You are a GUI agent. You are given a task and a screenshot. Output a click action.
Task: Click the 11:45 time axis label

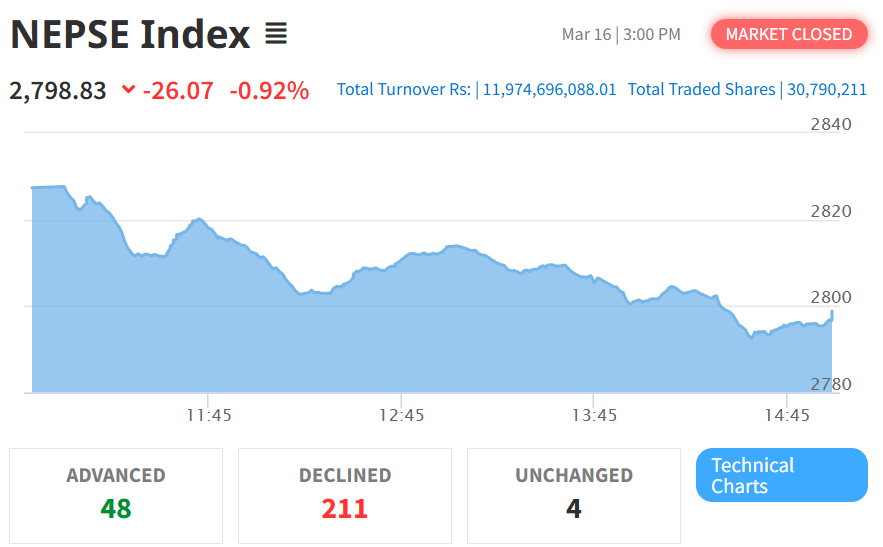[x=208, y=415]
